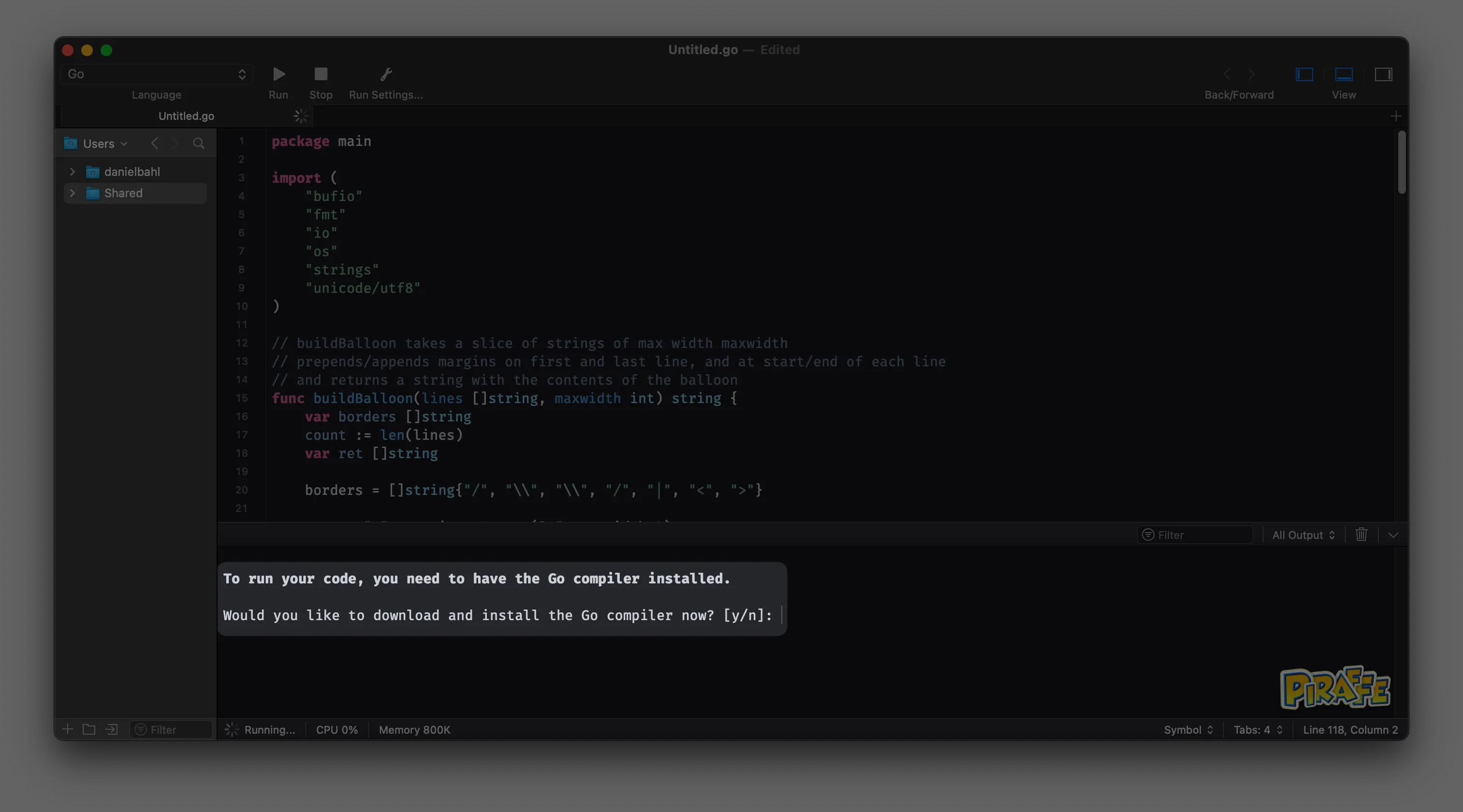
Task: Open file search in the sidebar
Action: tap(198, 143)
